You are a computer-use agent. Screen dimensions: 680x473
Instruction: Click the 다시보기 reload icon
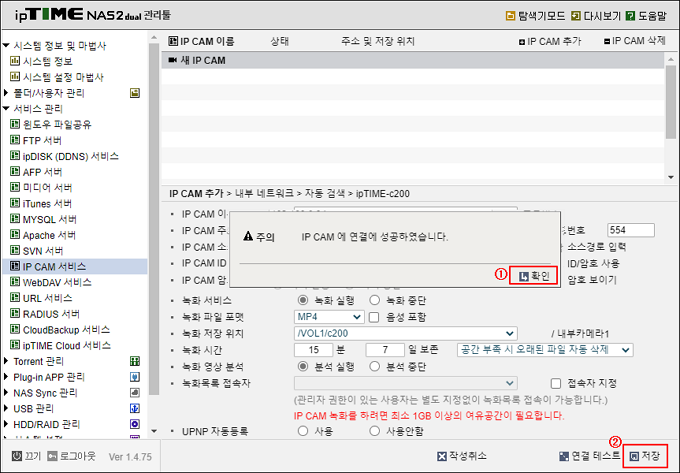click(x=576, y=16)
